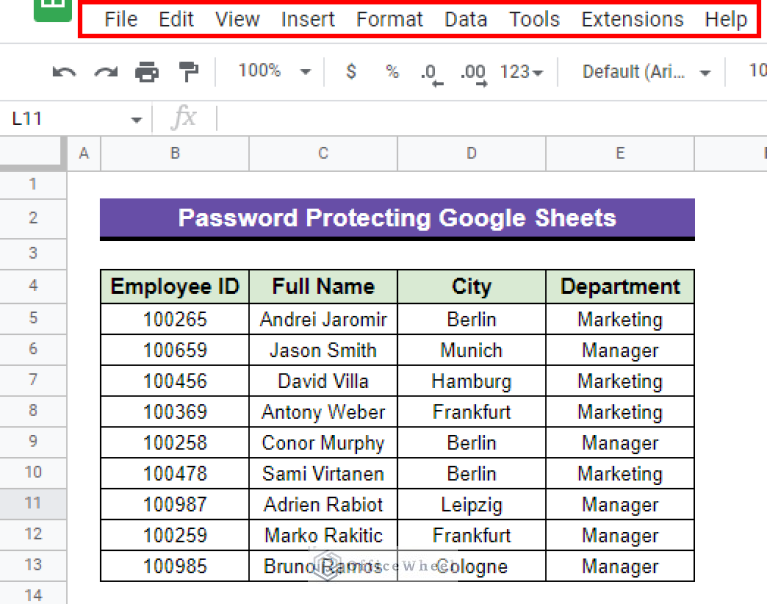Select Marketing cell in Andrei Jaromir row
This screenshot has width=767, height=604.
point(620,319)
